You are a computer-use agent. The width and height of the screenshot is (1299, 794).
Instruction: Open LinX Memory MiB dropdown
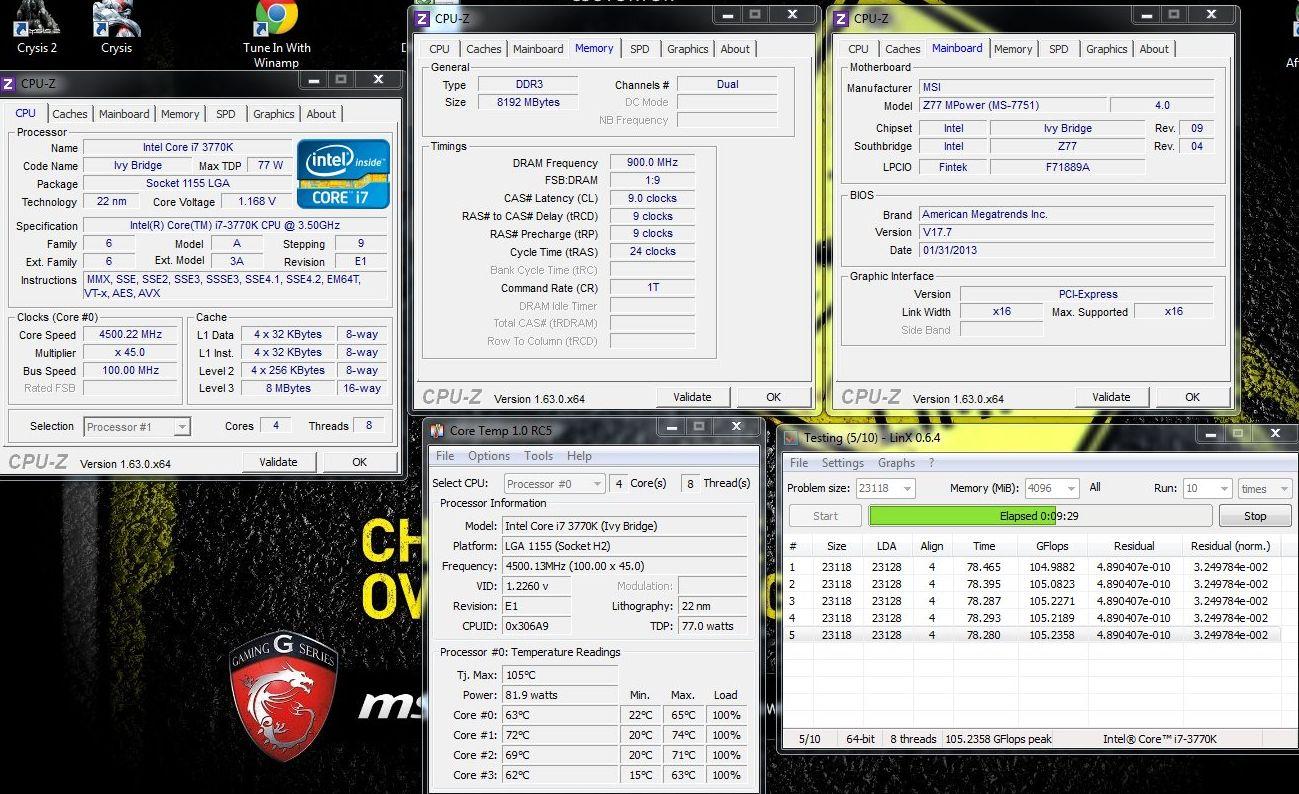click(x=1051, y=488)
